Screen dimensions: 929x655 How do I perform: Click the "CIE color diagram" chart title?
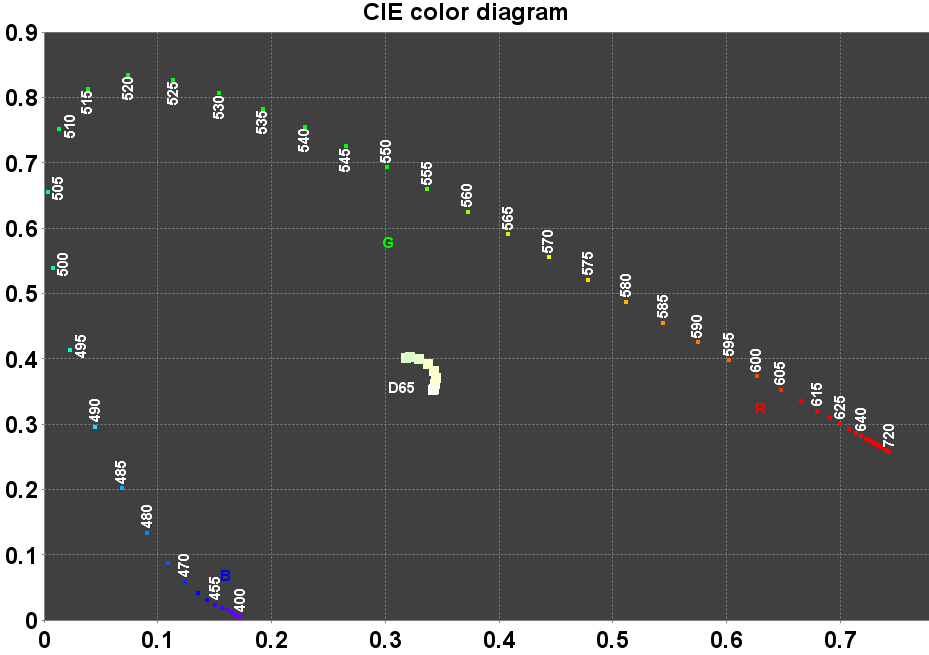click(465, 12)
